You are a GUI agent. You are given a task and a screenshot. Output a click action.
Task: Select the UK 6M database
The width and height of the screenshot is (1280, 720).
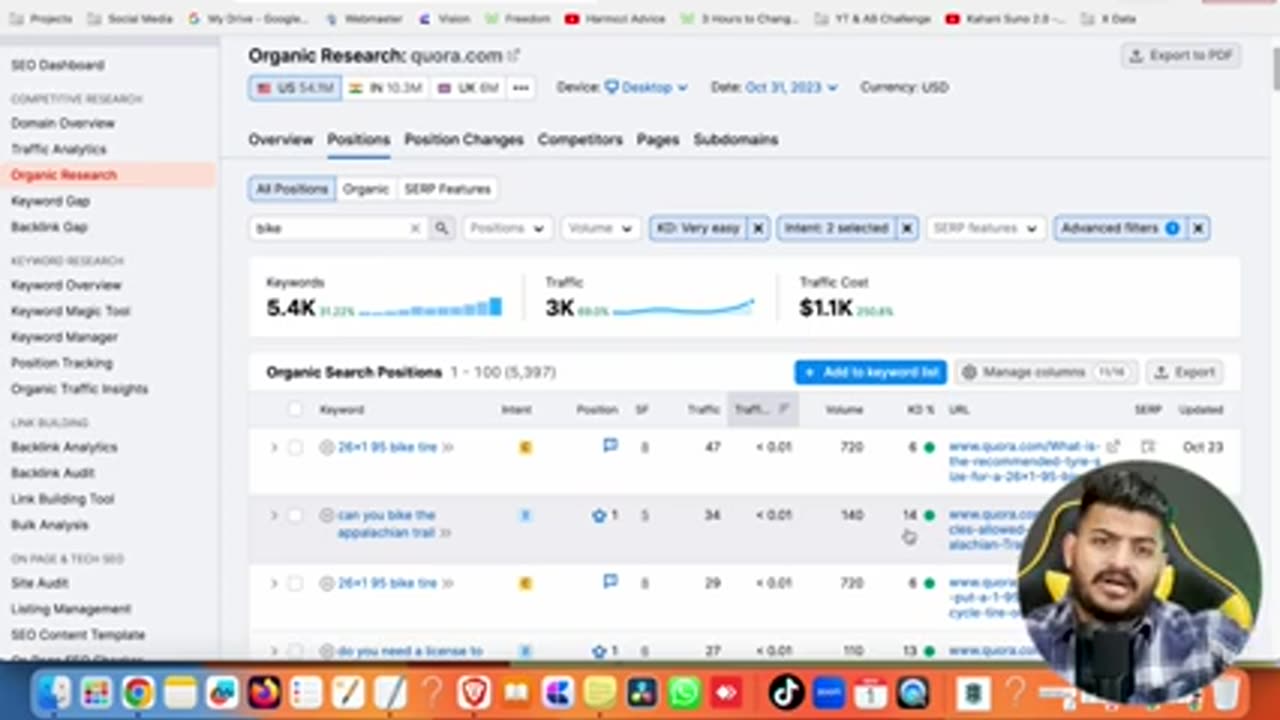point(467,87)
